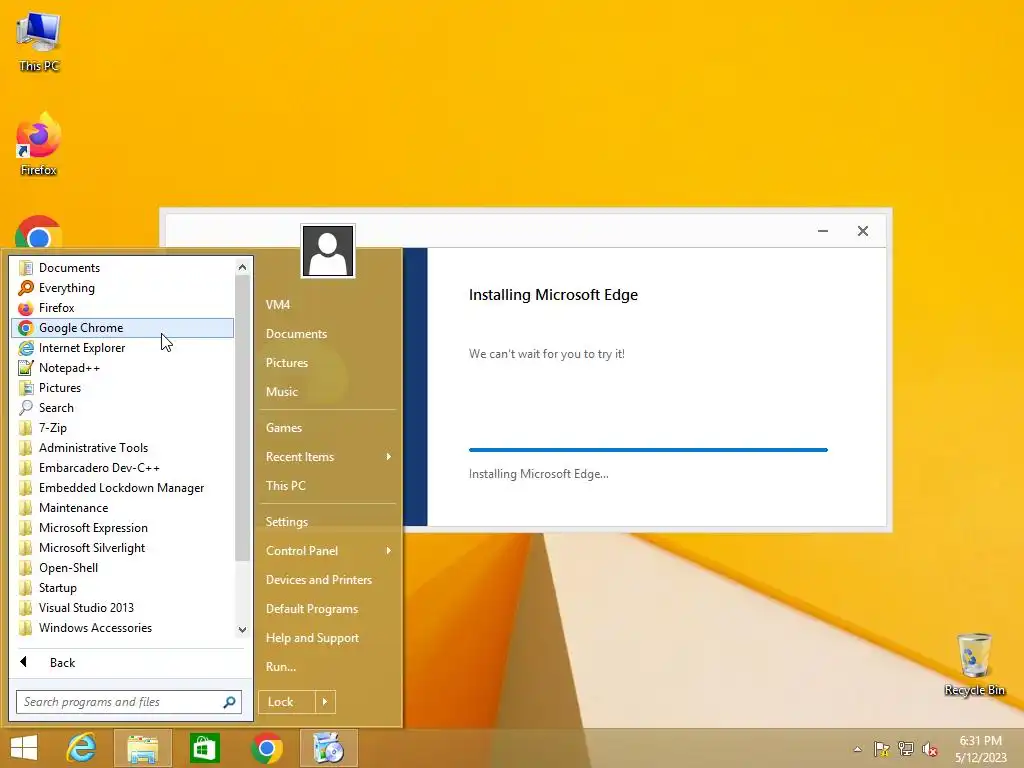Open Recycle Bin on desktop
1024x768 pixels.
pos(974,664)
